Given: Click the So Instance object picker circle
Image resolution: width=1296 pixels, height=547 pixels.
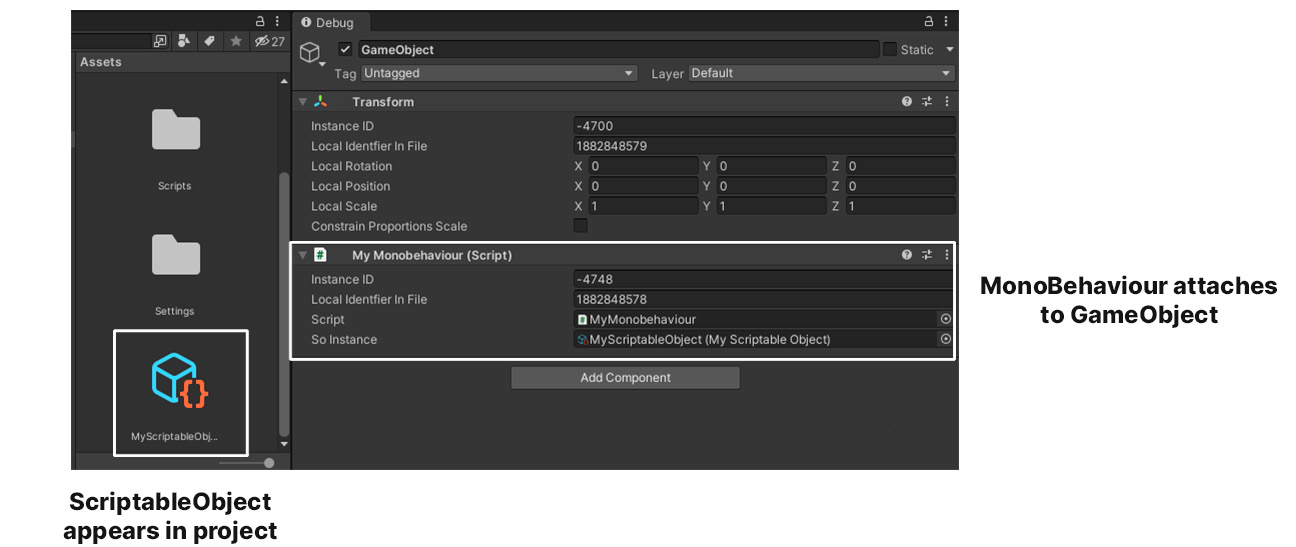Looking at the screenshot, I should 945,339.
